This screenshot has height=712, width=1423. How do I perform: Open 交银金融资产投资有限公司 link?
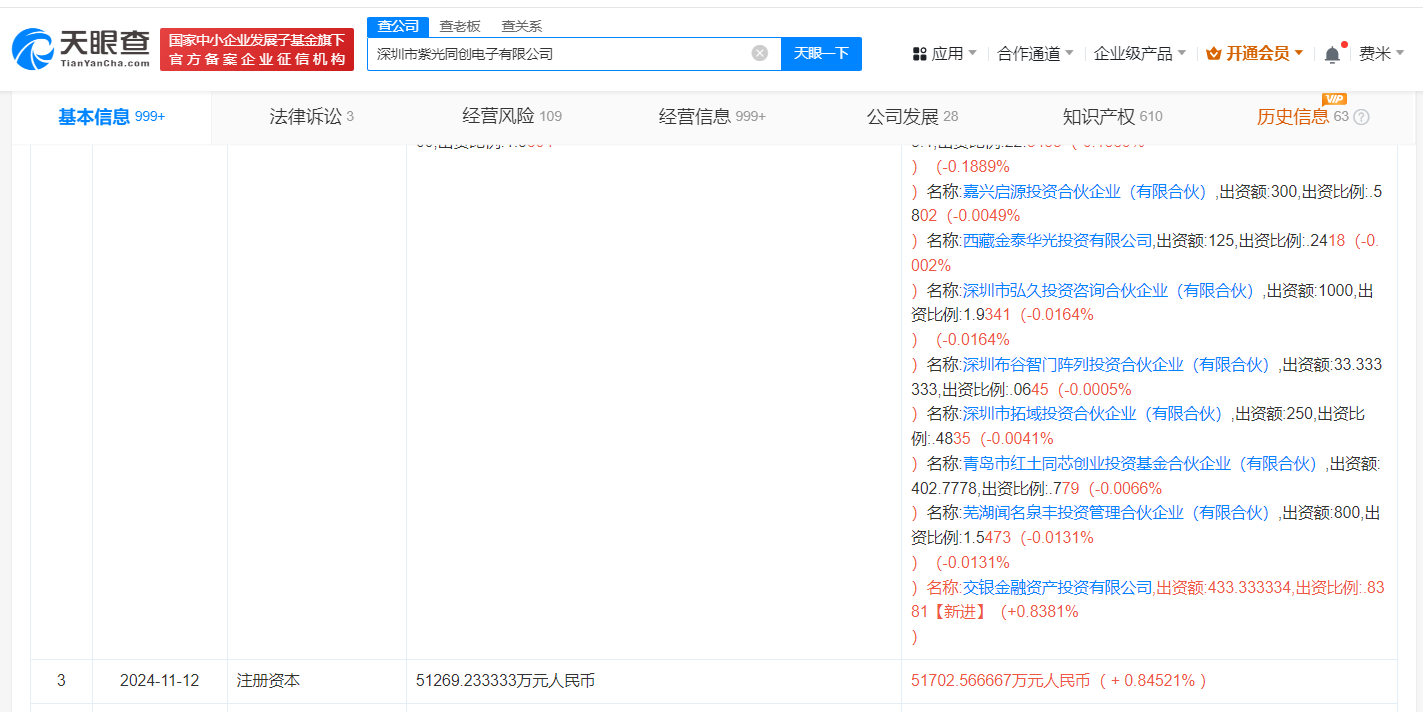click(1057, 587)
